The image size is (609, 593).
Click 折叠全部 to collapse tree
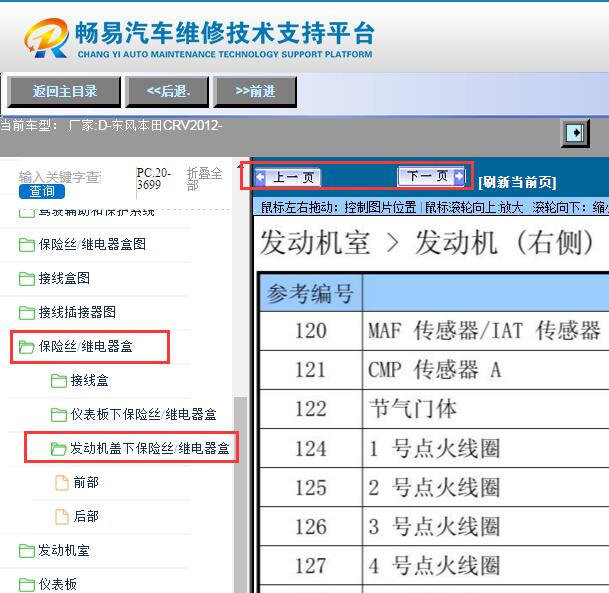coord(204,179)
